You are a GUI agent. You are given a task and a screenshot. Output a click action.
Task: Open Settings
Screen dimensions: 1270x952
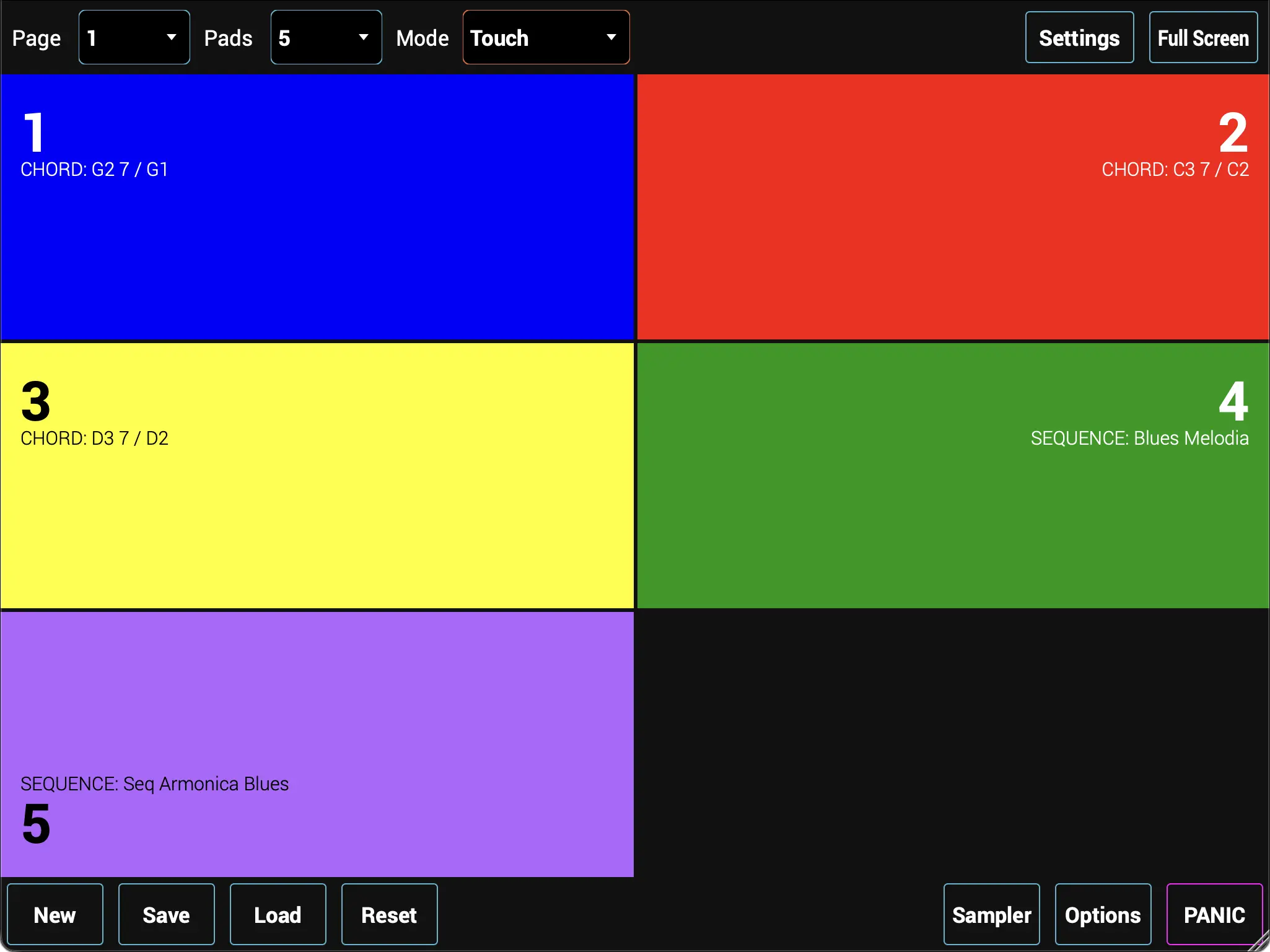point(1079,38)
